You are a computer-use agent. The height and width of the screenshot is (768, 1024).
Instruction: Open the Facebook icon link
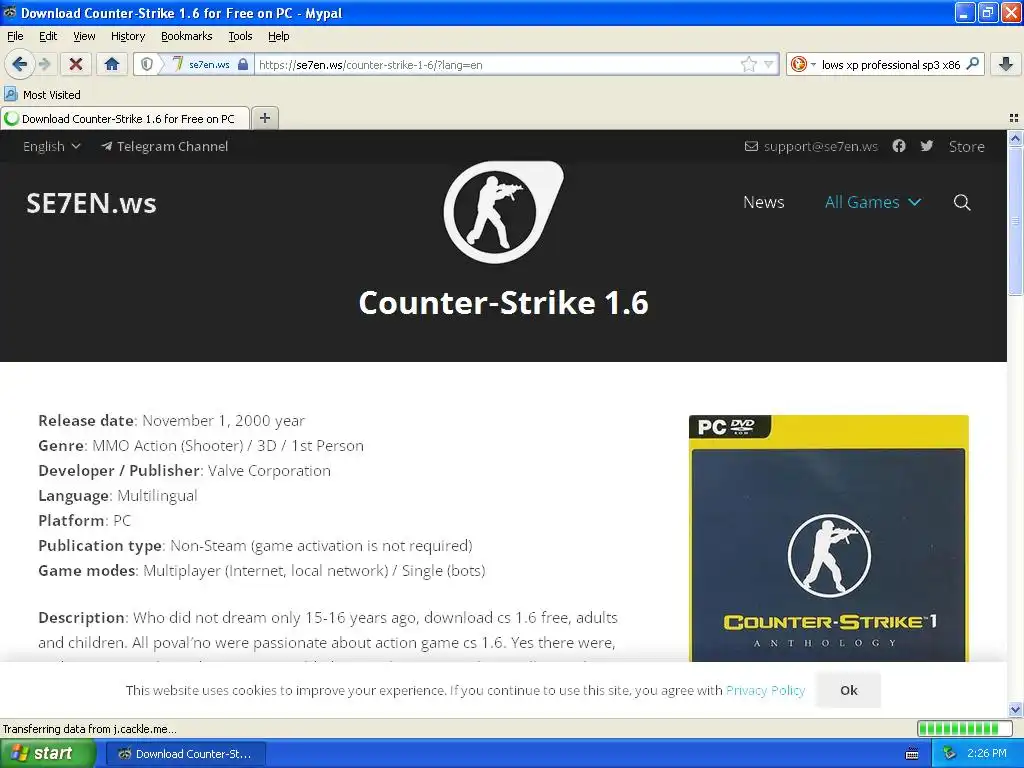point(899,146)
